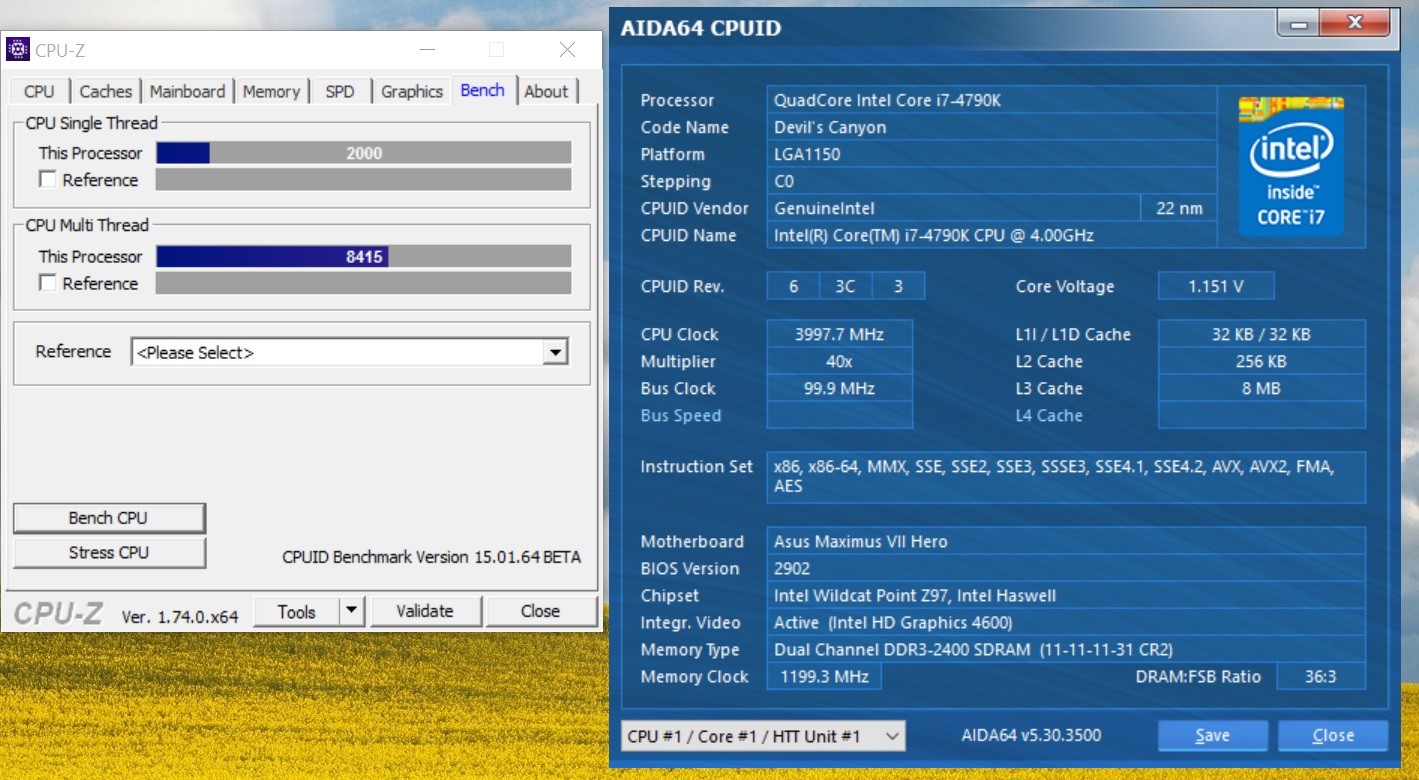This screenshot has height=780, width=1419.
Task: Click the Motherboard value Asus Maximus VII Hero
Action: click(x=1066, y=541)
